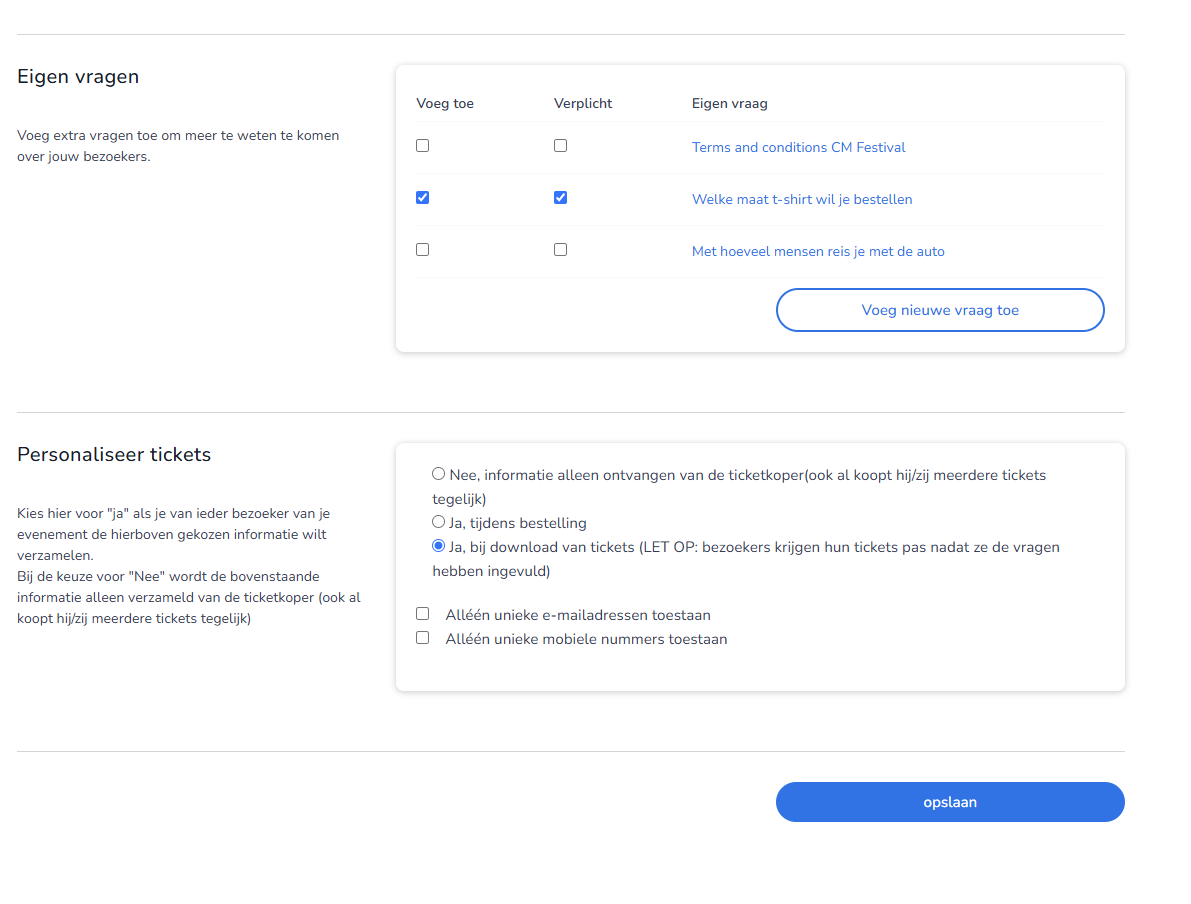Click the 'Verplicht' column header
This screenshot has width=1191, height=904.
[x=582, y=103]
